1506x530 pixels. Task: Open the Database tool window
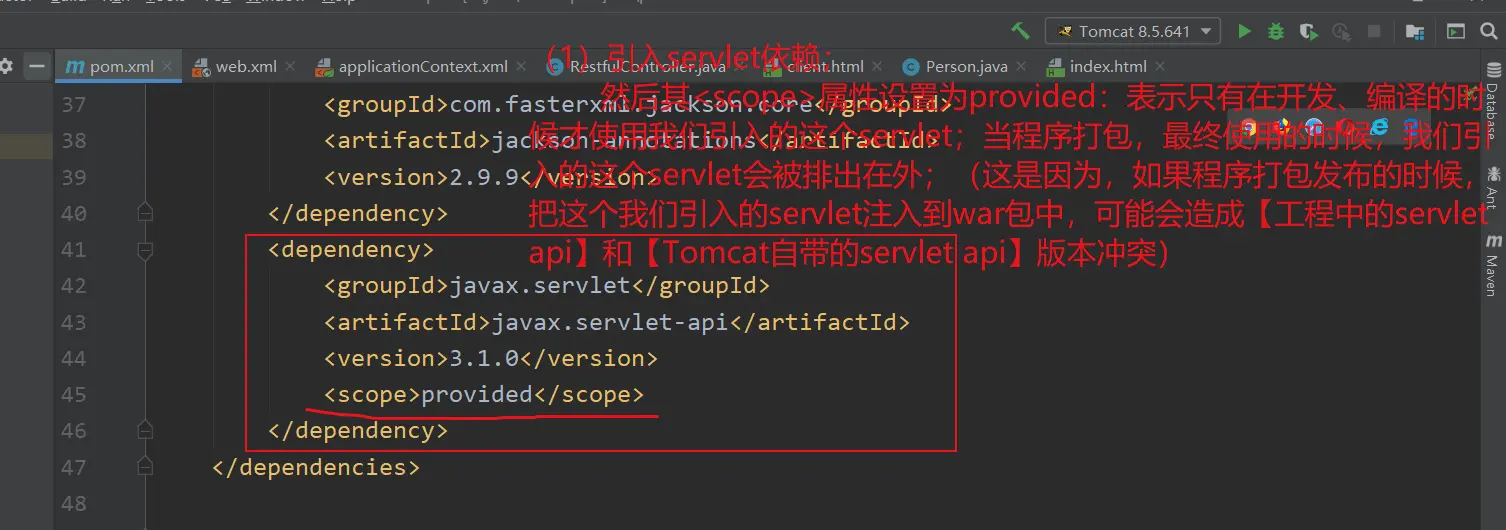(1493, 101)
